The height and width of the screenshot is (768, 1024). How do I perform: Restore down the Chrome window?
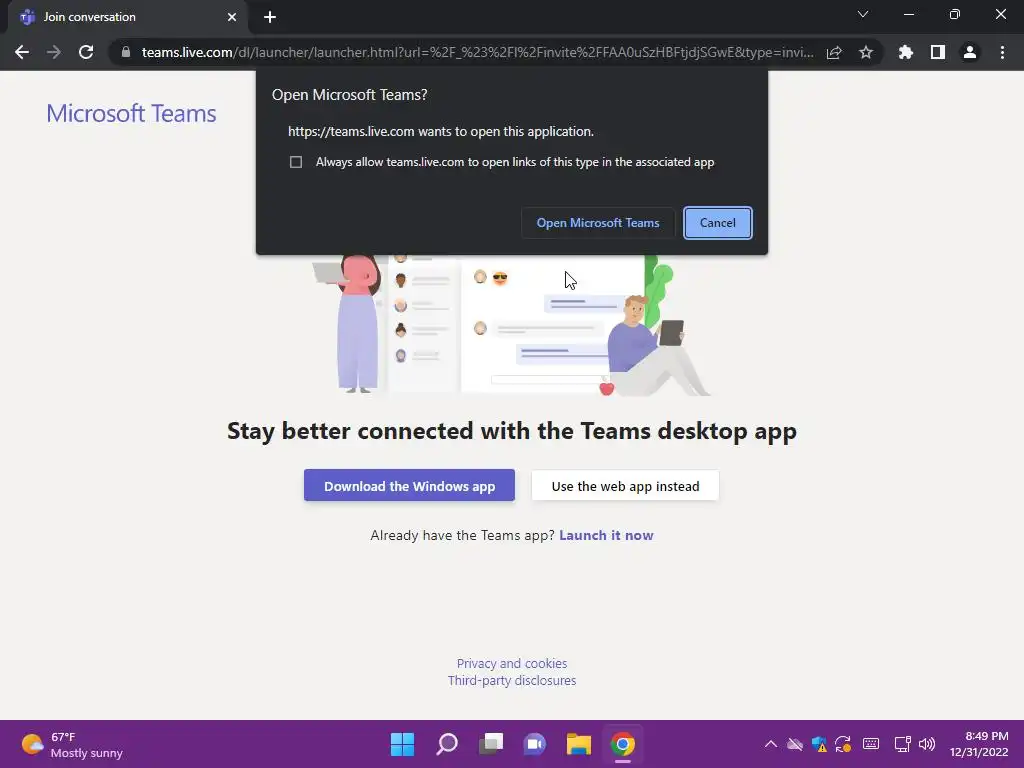tap(955, 14)
